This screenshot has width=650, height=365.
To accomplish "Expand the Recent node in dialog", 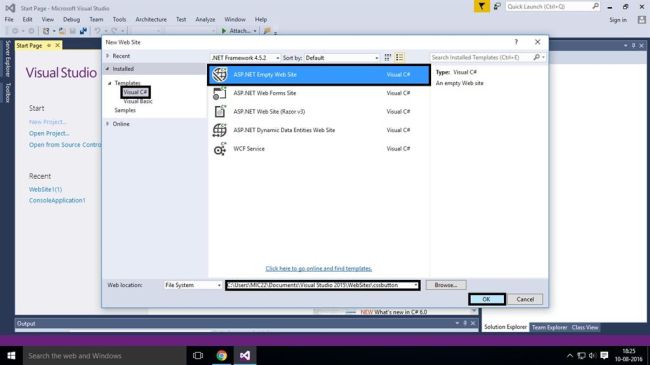I will 108,56.
